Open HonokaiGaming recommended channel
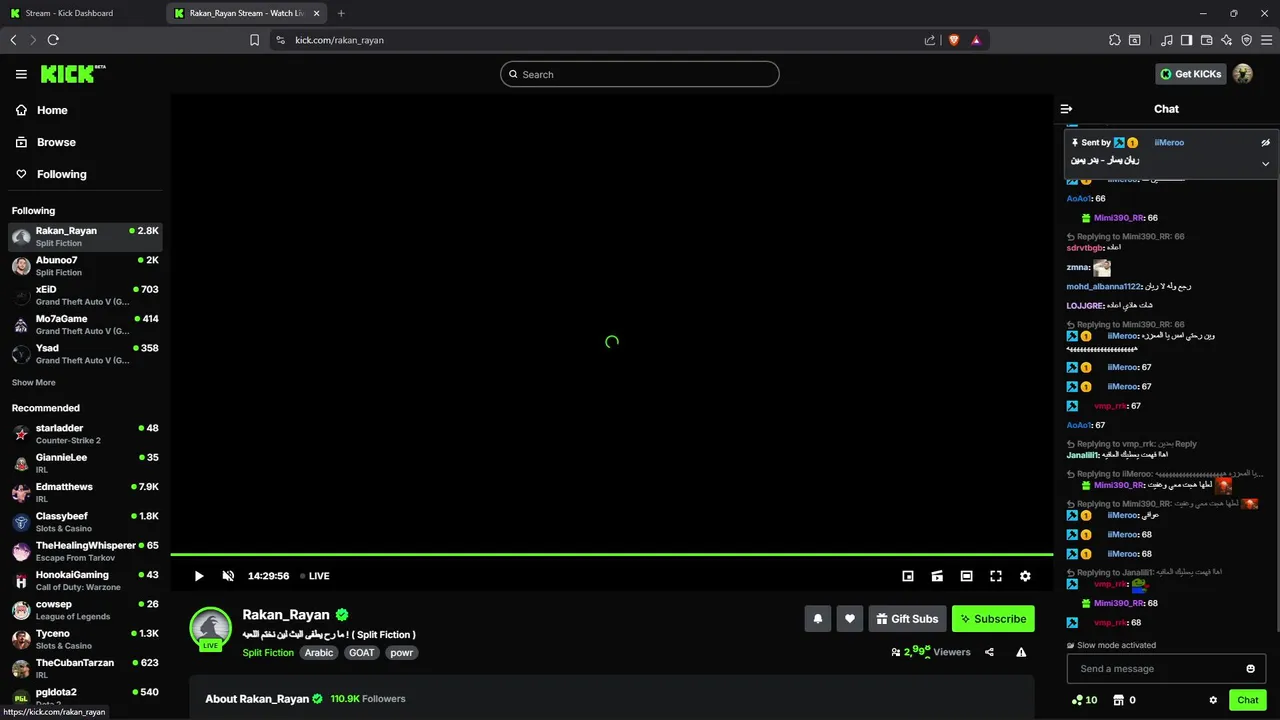The width and height of the screenshot is (1280, 720). (85, 581)
